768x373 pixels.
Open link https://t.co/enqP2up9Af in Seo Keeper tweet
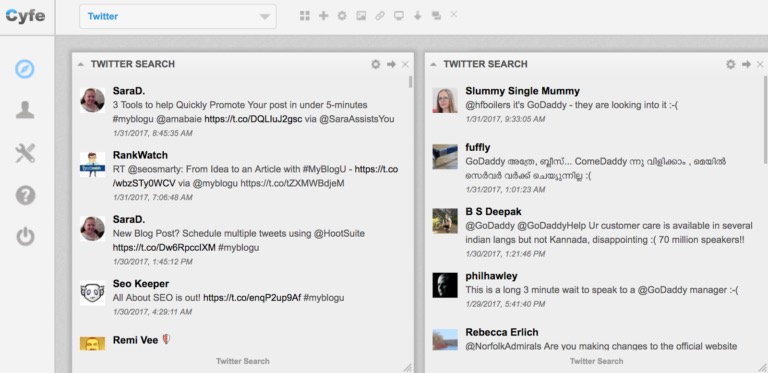[x=252, y=298]
